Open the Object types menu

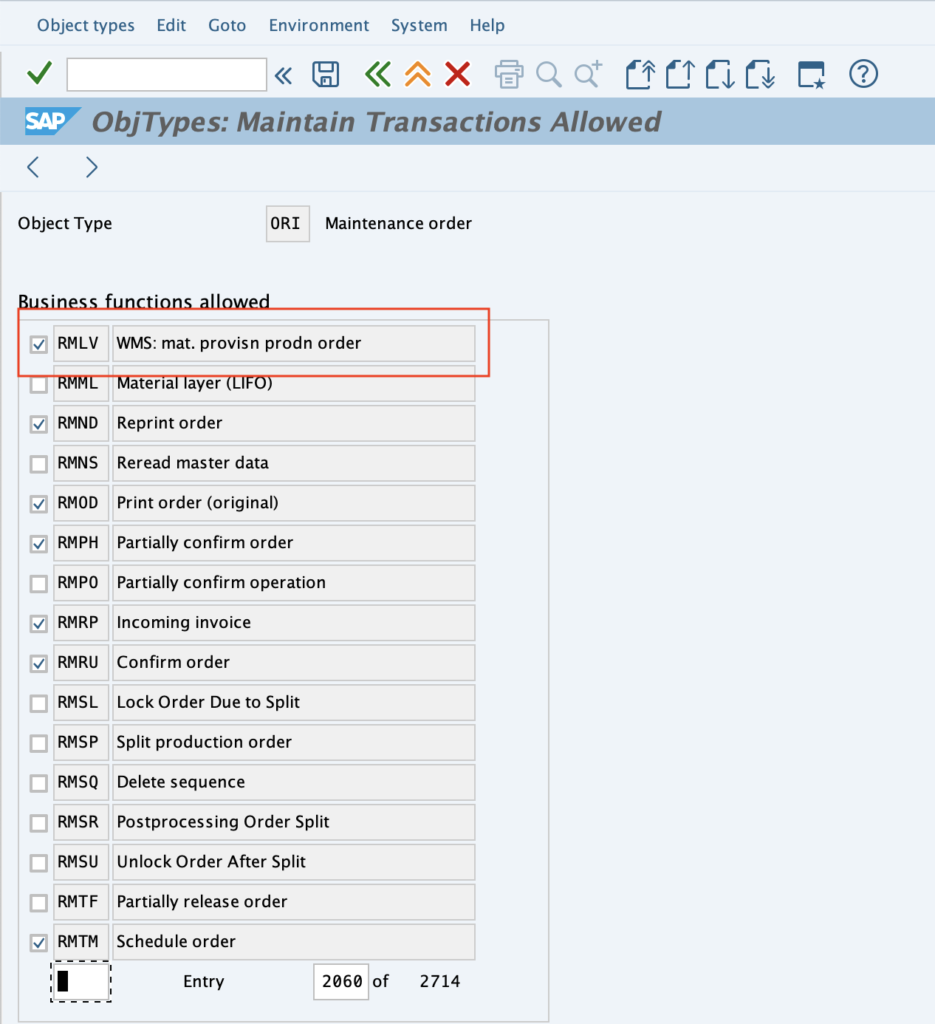click(86, 25)
